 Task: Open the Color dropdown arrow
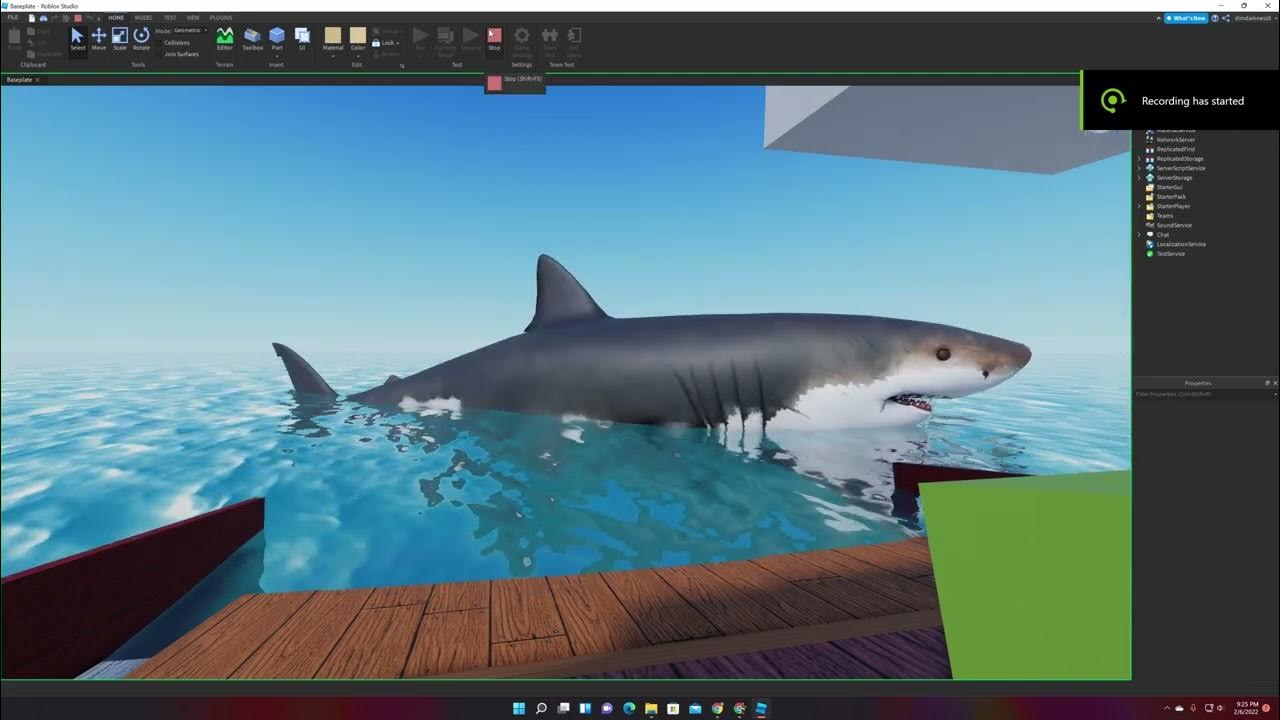[x=358, y=55]
